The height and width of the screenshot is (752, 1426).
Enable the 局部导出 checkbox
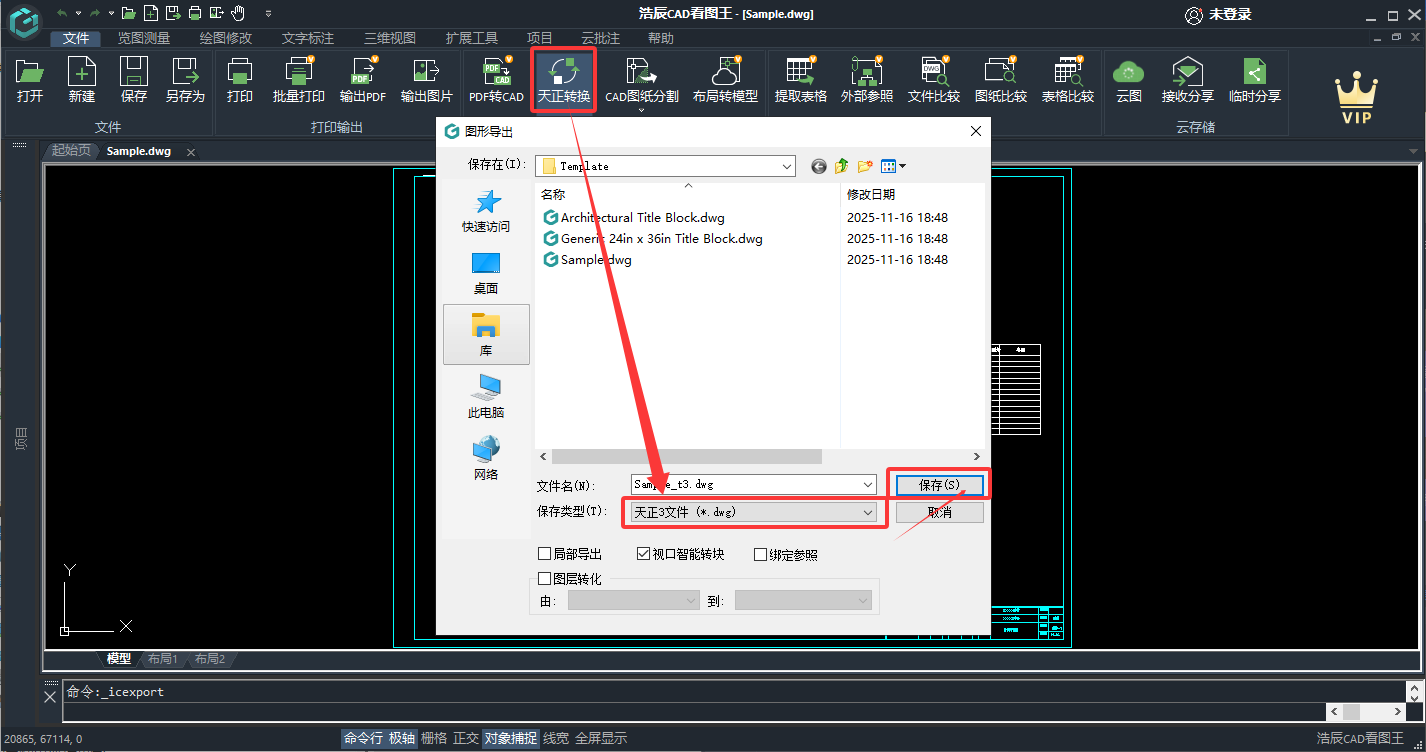click(545, 554)
